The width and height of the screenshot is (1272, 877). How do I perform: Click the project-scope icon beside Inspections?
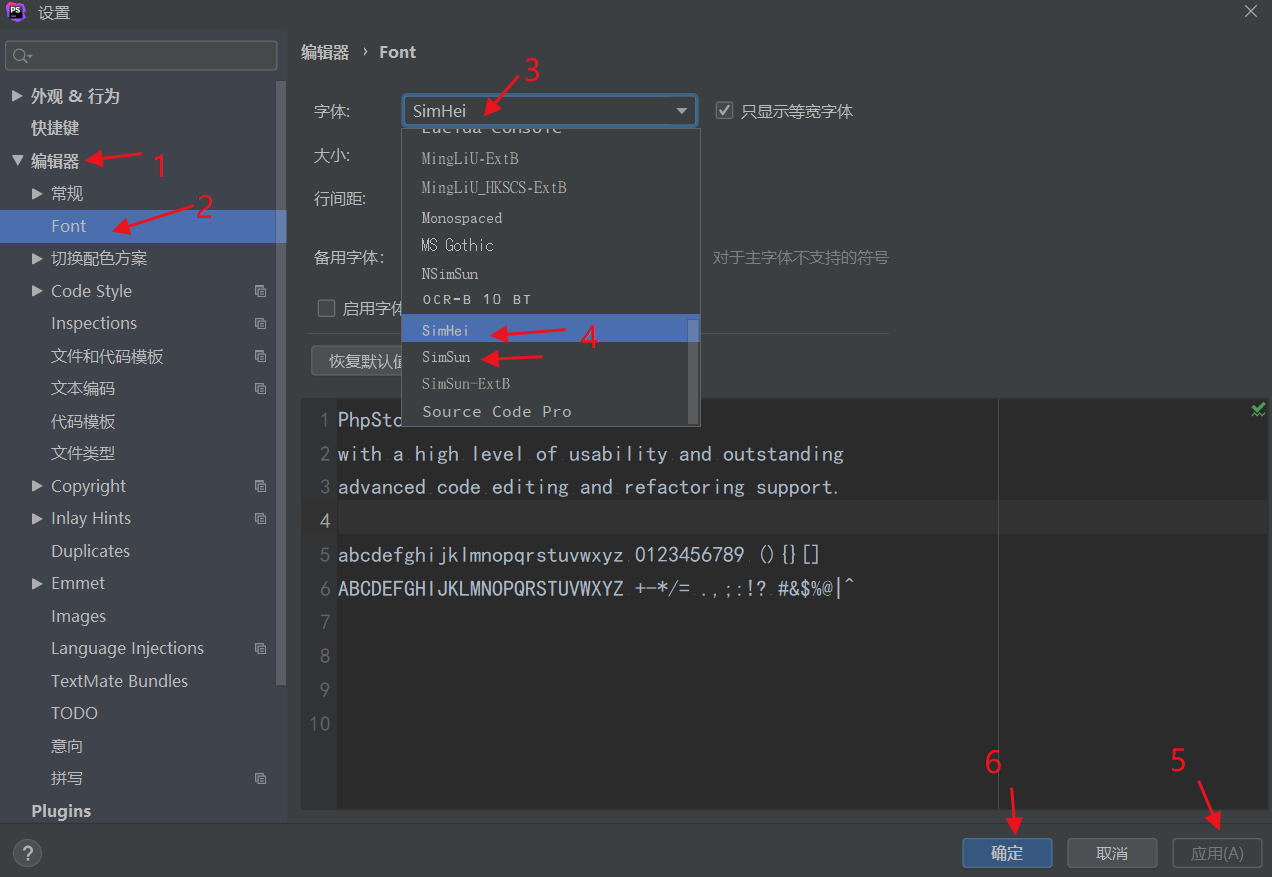click(x=260, y=324)
